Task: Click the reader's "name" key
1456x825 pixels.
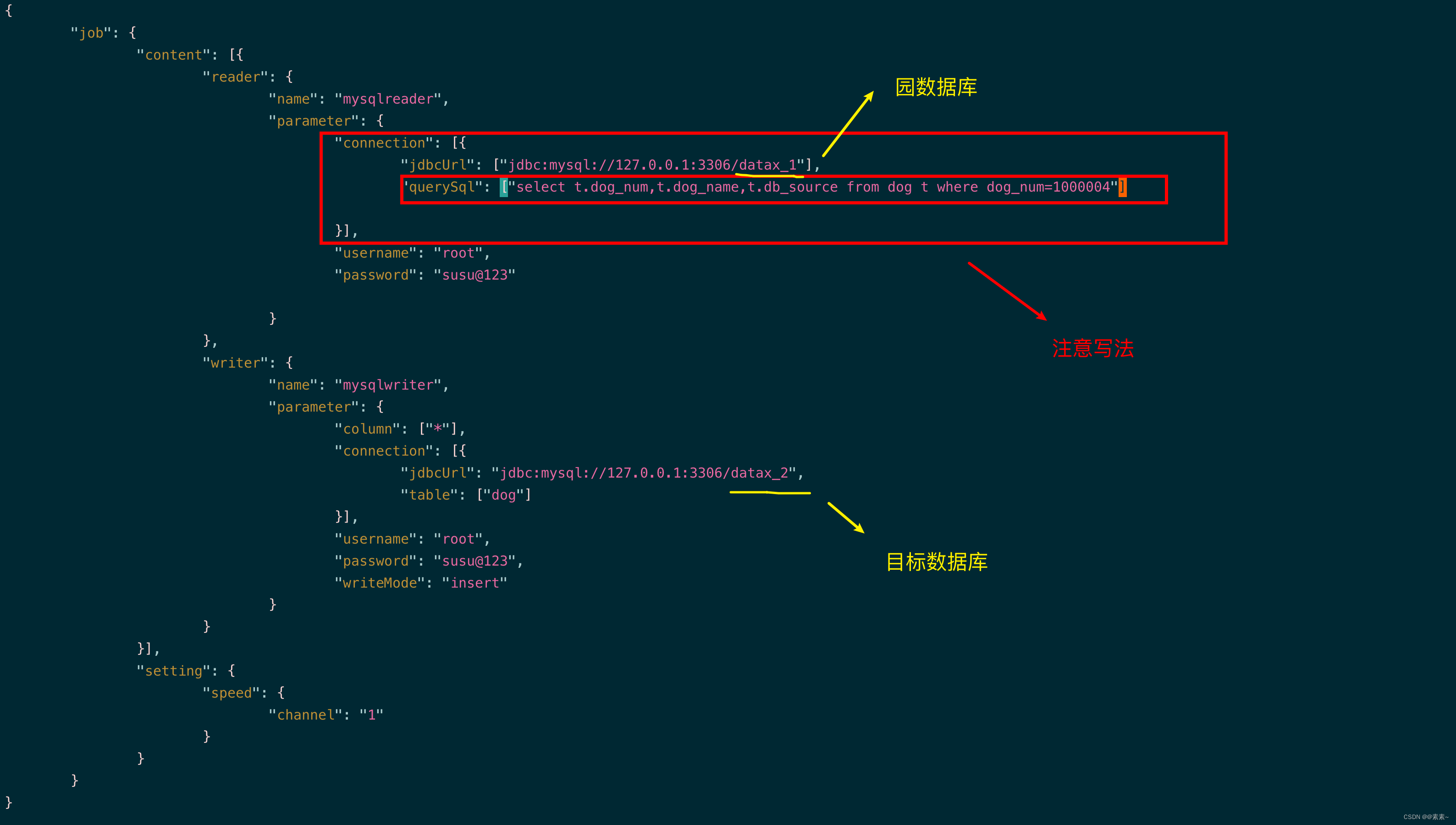Action: coord(293,99)
